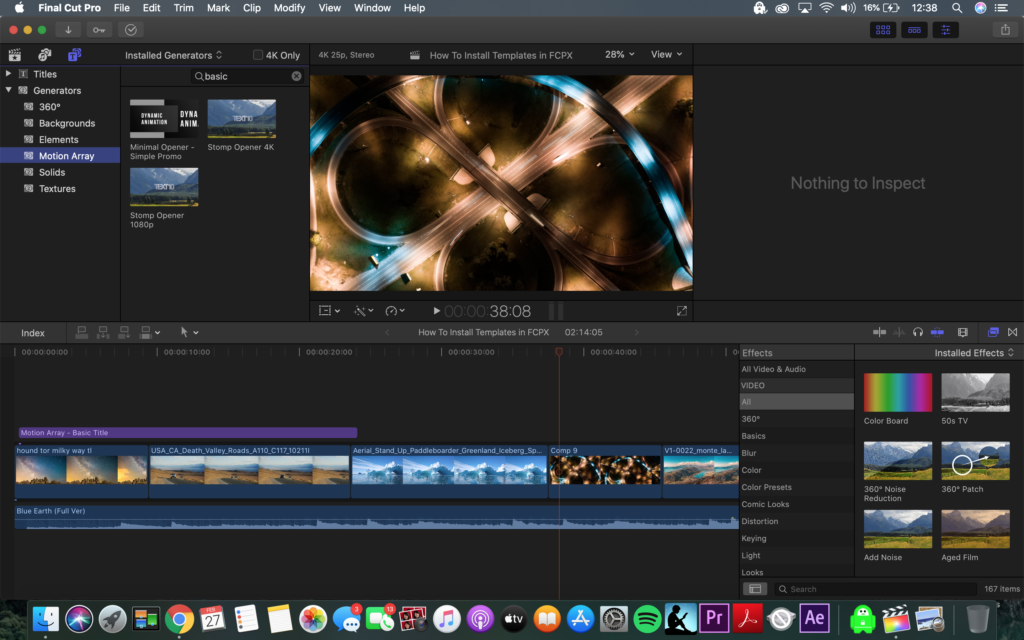The width and height of the screenshot is (1024, 640).
Task: Select the Distortion effects category
Action: (x=760, y=521)
